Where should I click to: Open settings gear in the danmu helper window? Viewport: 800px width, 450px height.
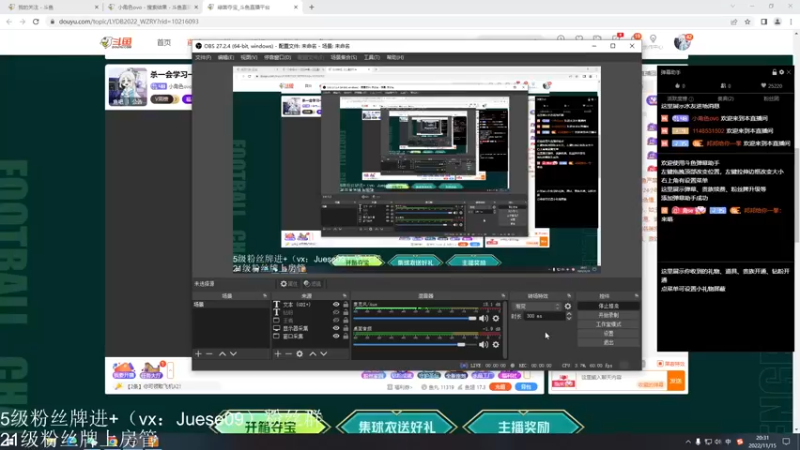pos(781,72)
